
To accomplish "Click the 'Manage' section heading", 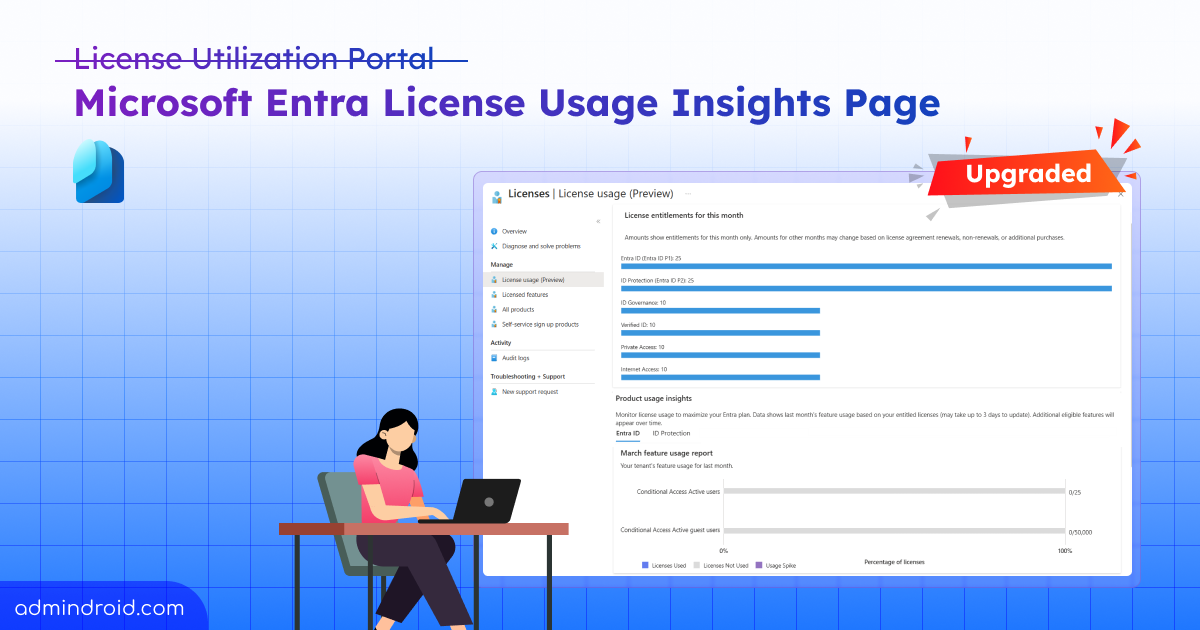I will pos(501,265).
